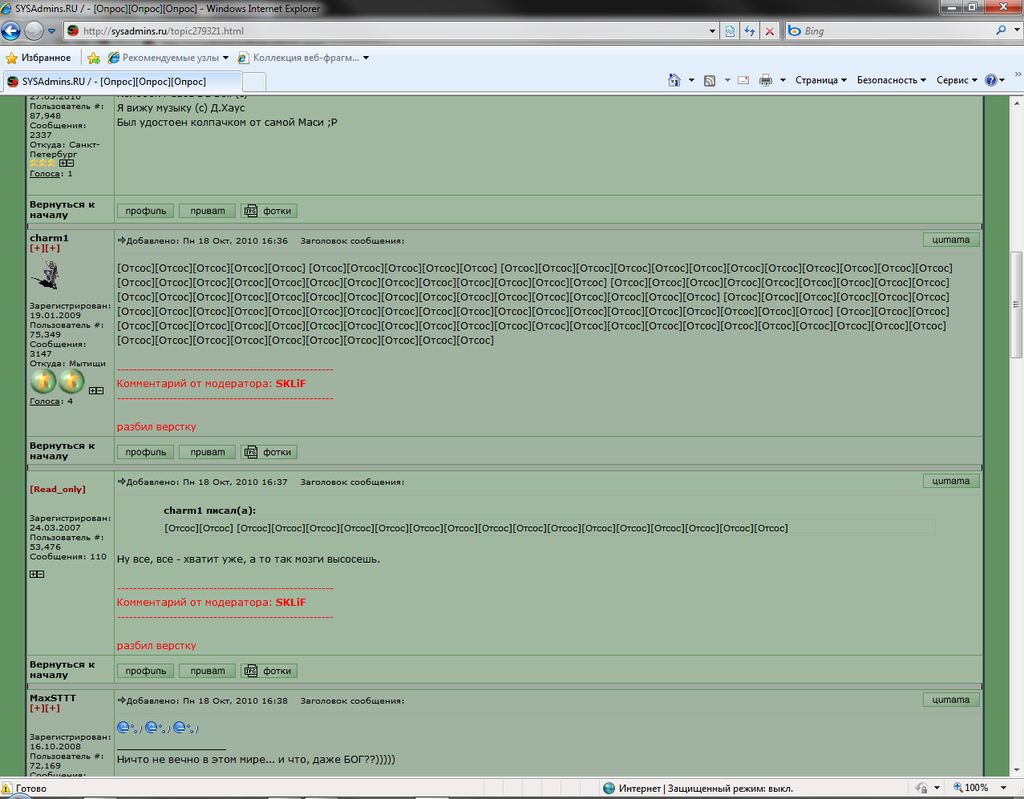This screenshot has height=799, width=1024.
Task: Click фотки button under first post
Action: (x=269, y=211)
